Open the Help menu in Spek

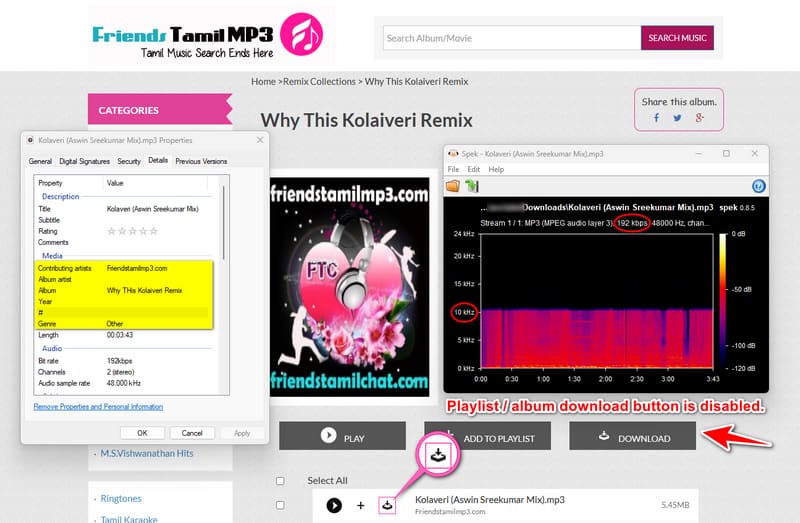click(x=496, y=169)
